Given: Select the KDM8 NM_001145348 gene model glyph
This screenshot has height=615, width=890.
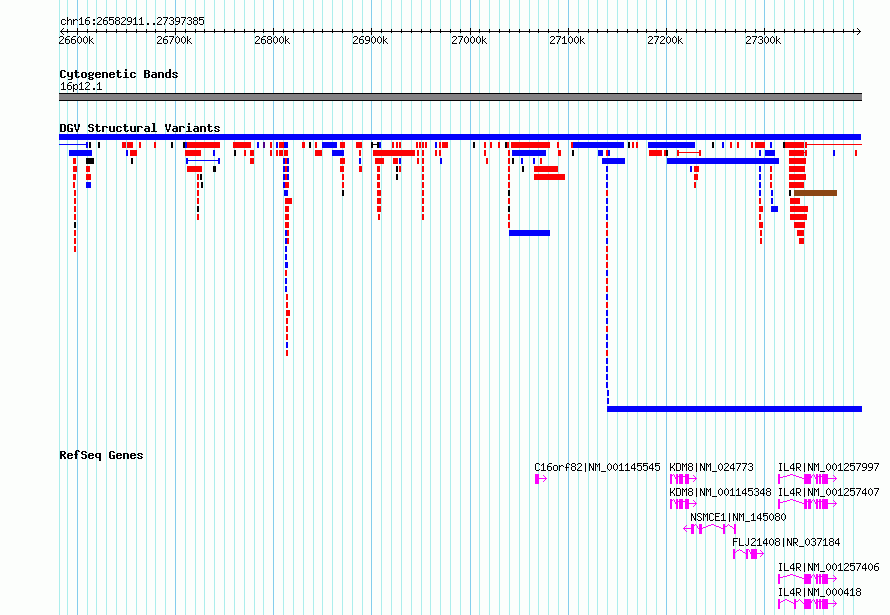Looking at the screenshot, I should click(x=683, y=504).
